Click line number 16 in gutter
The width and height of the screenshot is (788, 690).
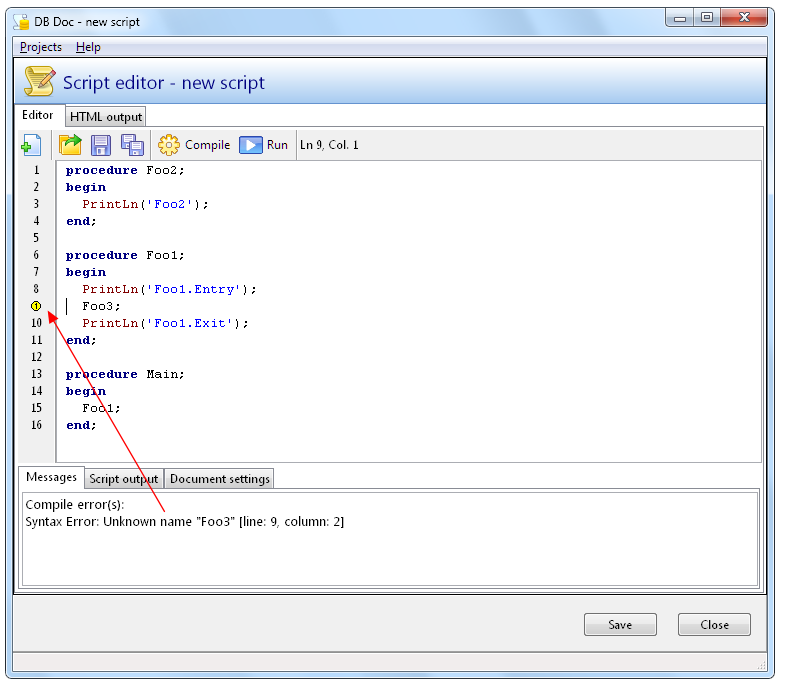[x=37, y=425]
